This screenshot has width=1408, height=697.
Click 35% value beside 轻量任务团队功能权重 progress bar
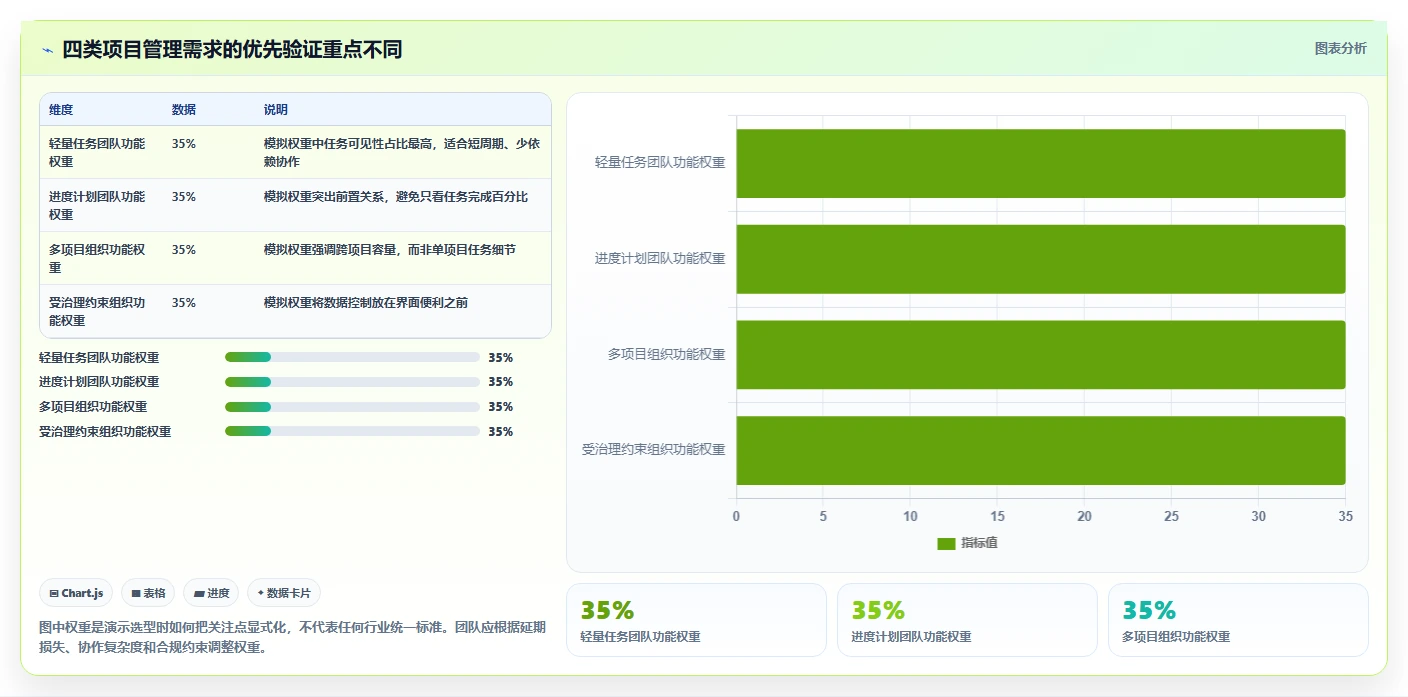501,358
